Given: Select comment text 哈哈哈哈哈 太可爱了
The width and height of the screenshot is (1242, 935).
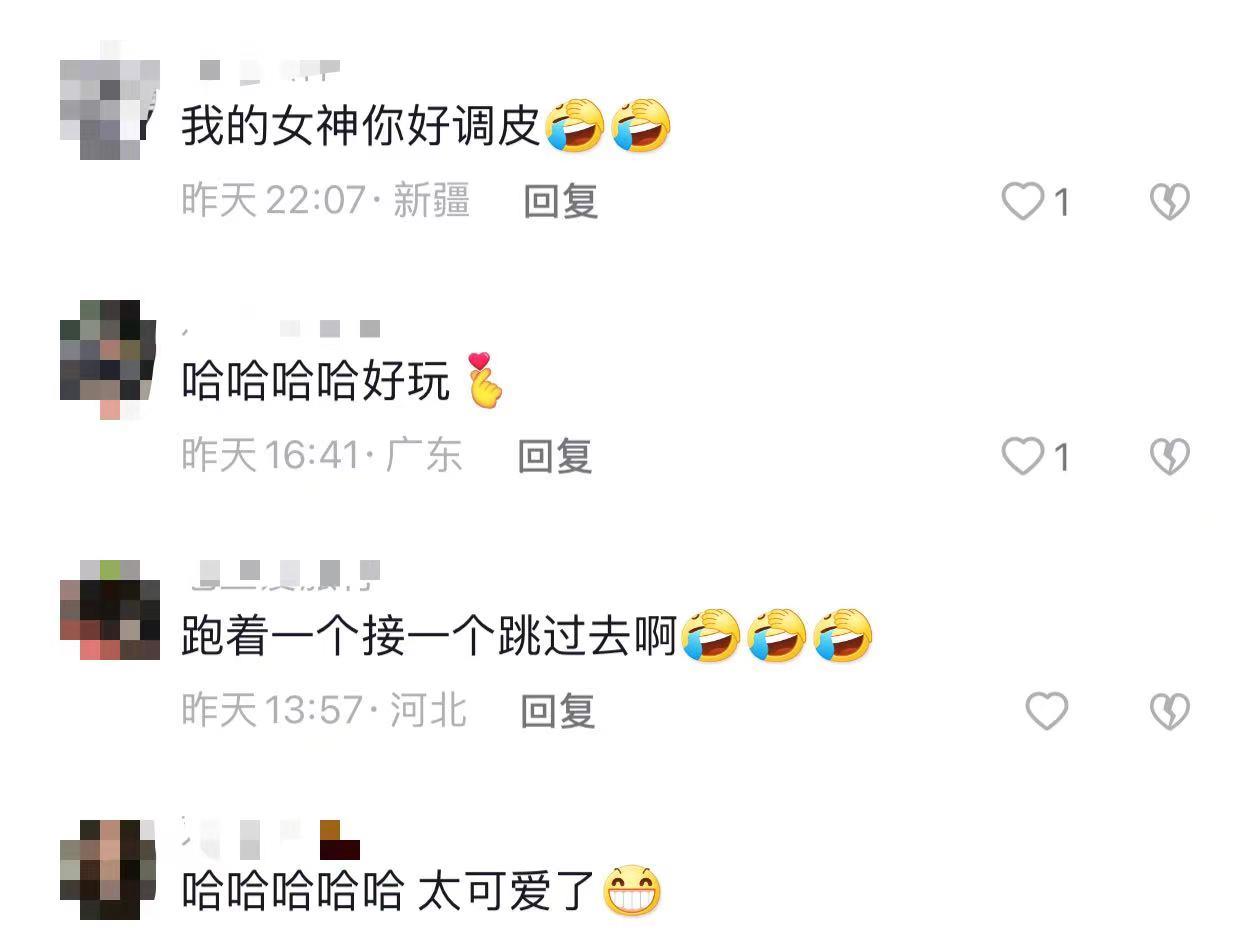Looking at the screenshot, I should 422,891.
